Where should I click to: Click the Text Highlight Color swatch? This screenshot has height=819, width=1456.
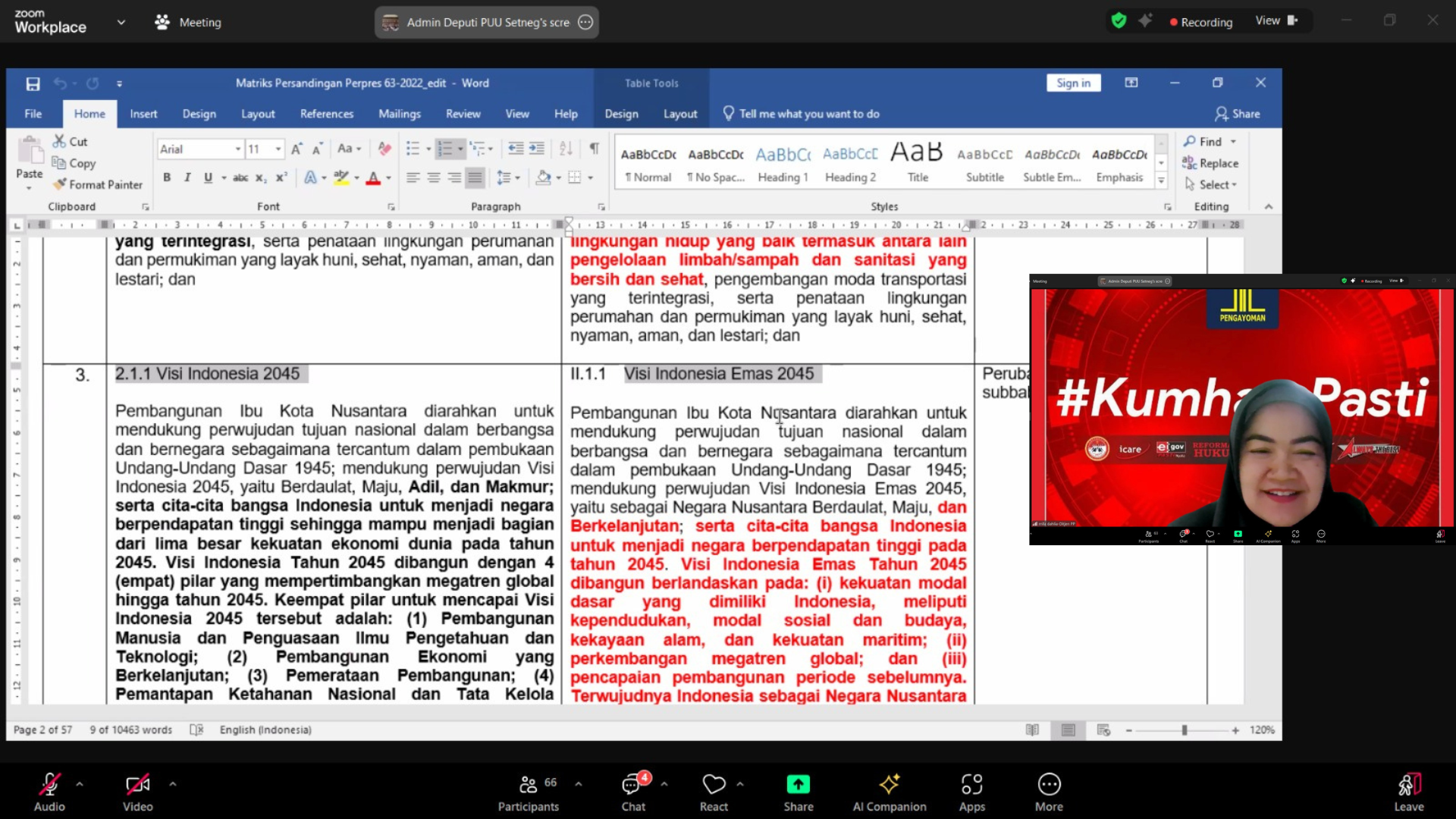click(341, 178)
